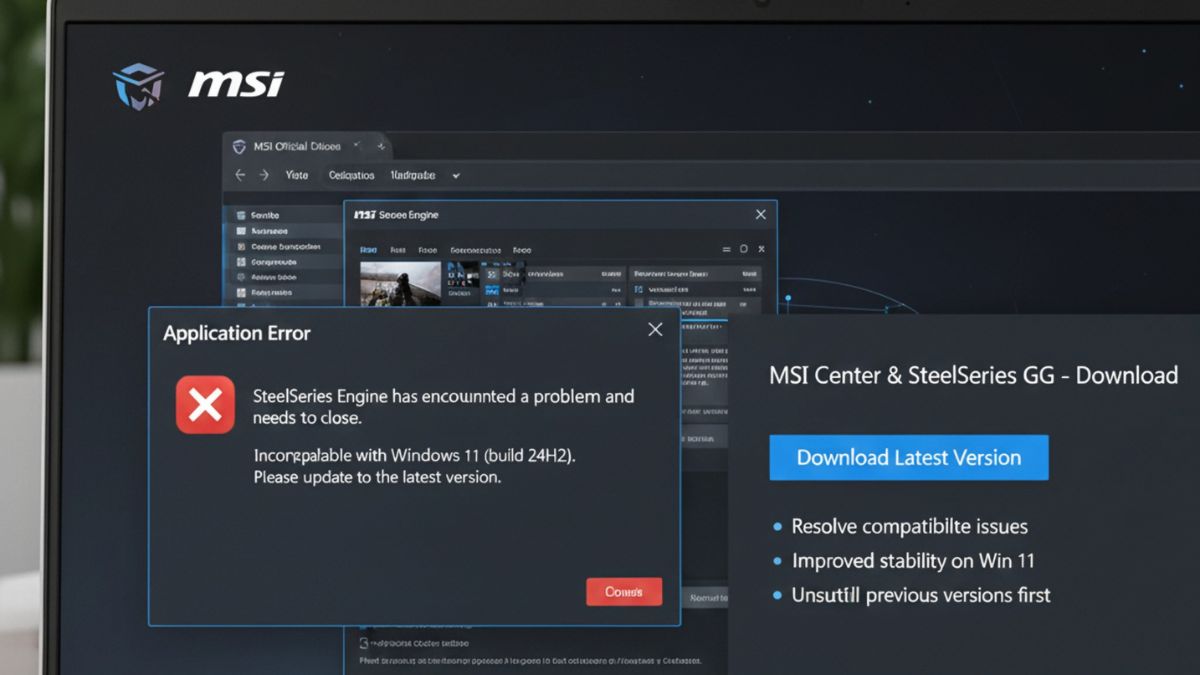Click the red error icon in the dialog
The image size is (1200, 675).
coord(205,405)
